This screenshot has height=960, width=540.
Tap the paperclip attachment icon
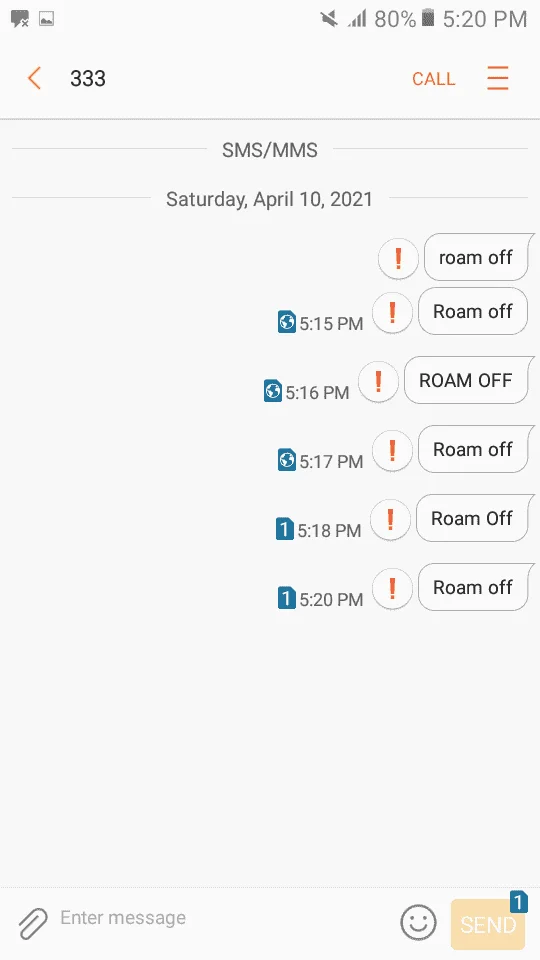pos(32,923)
